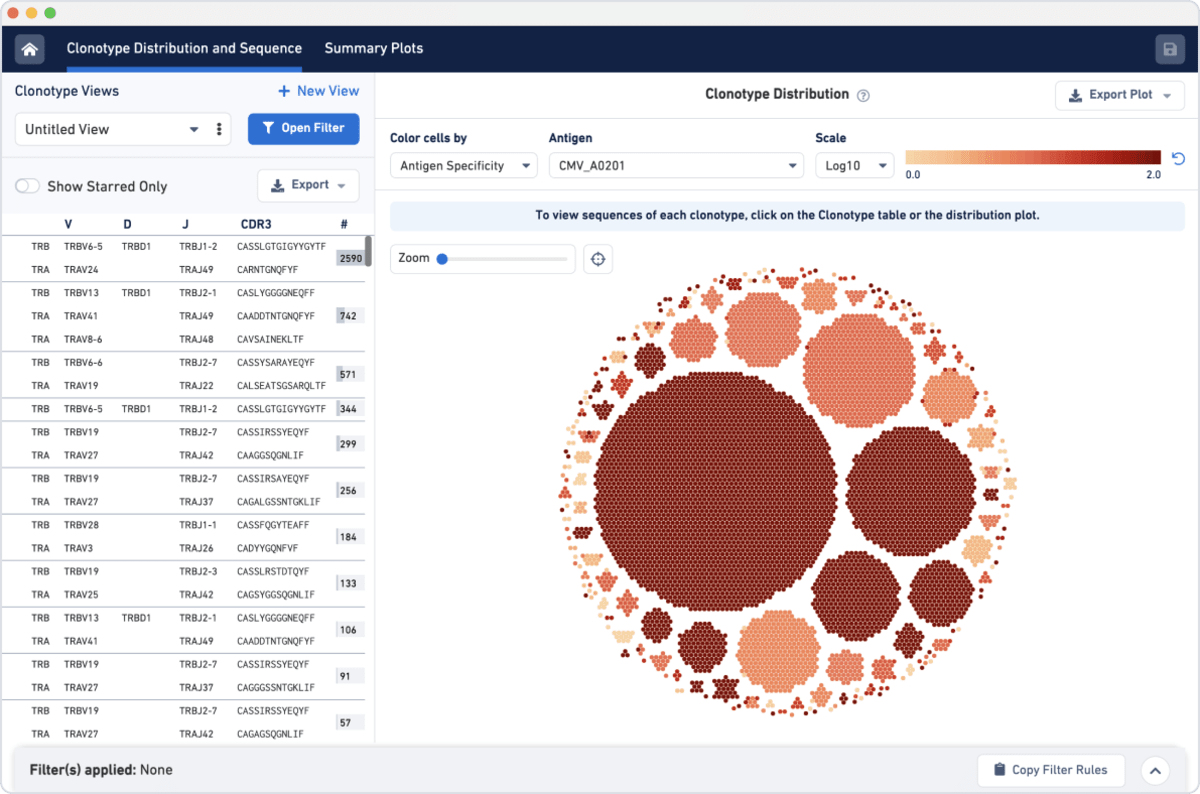Click the help icon beside Clonotype Distribution
This screenshot has width=1200, height=794.
(x=863, y=96)
